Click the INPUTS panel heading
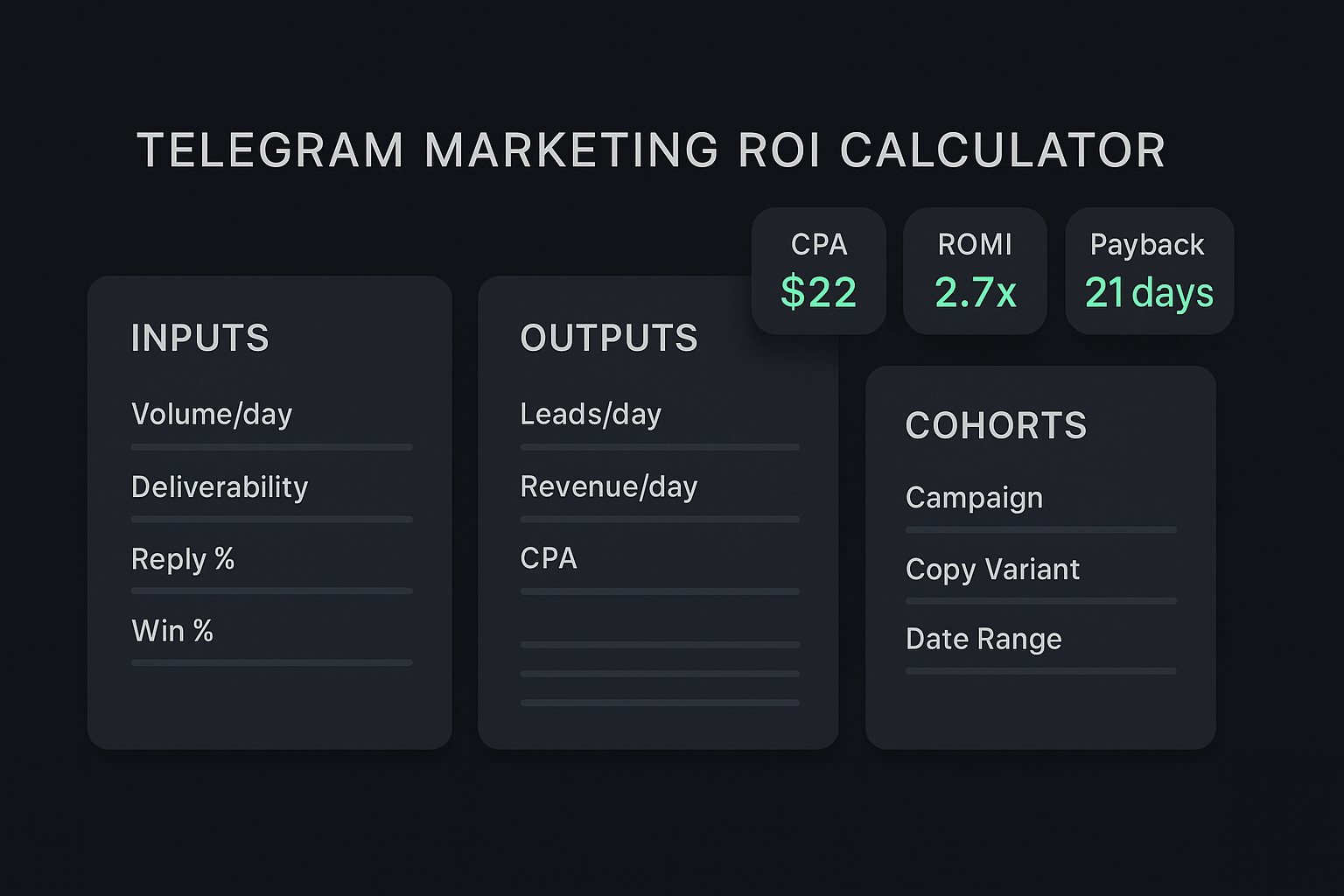This screenshot has width=1344, height=896. [200, 339]
